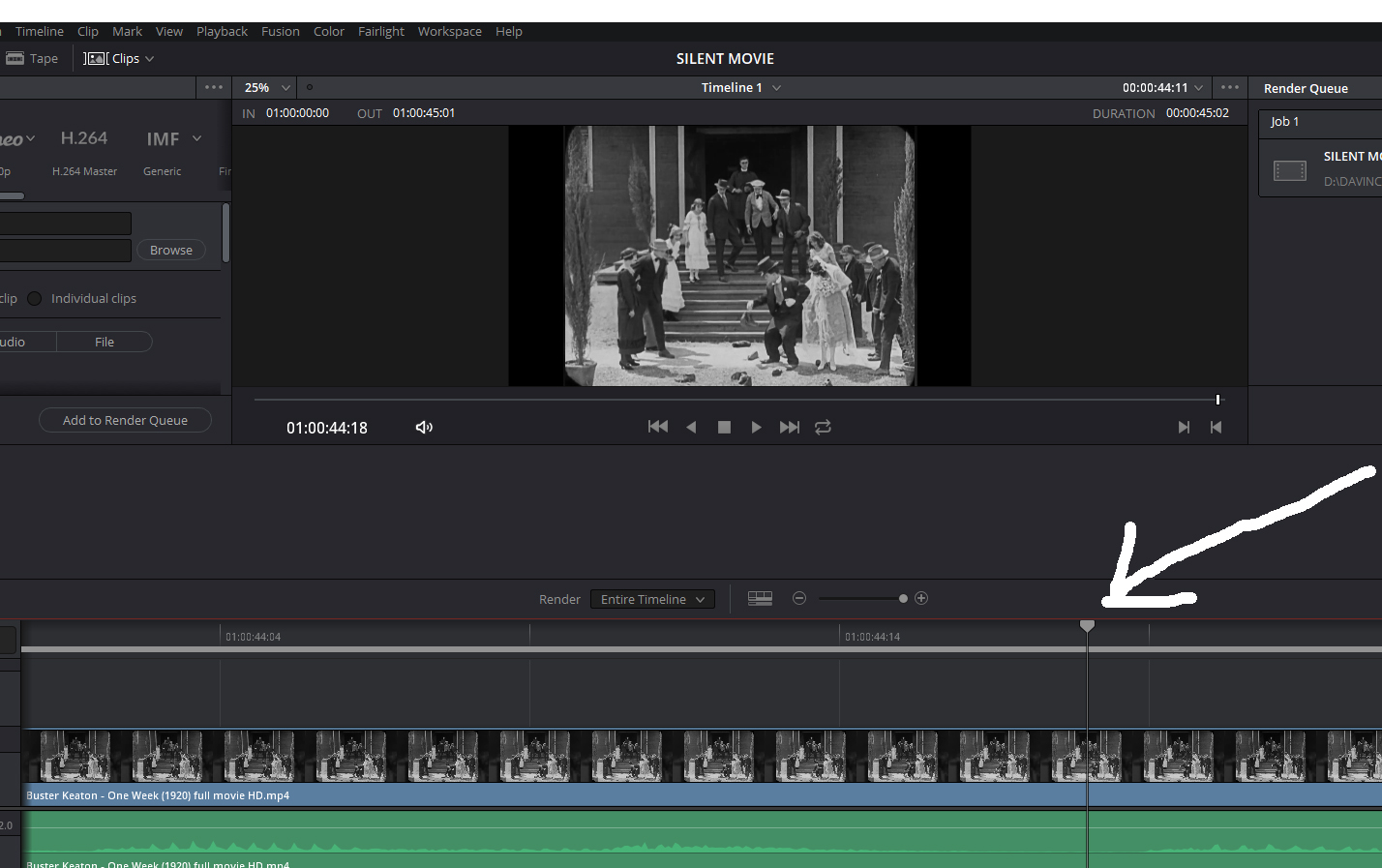This screenshot has width=1382, height=868.
Task: Select the Individual clips radio button
Action: point(34,298)
